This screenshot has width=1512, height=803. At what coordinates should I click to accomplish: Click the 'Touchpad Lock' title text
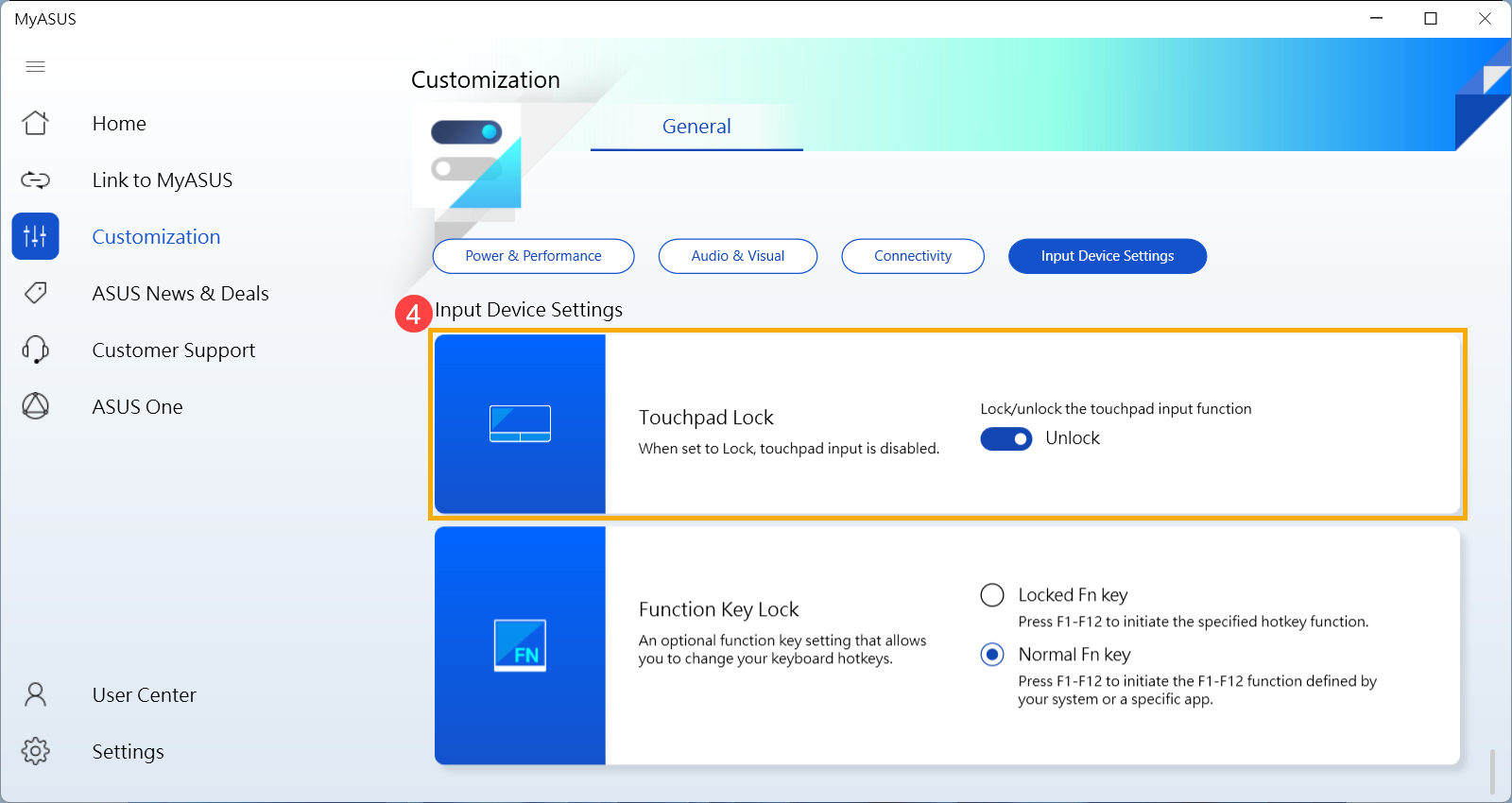pos(706,418)
